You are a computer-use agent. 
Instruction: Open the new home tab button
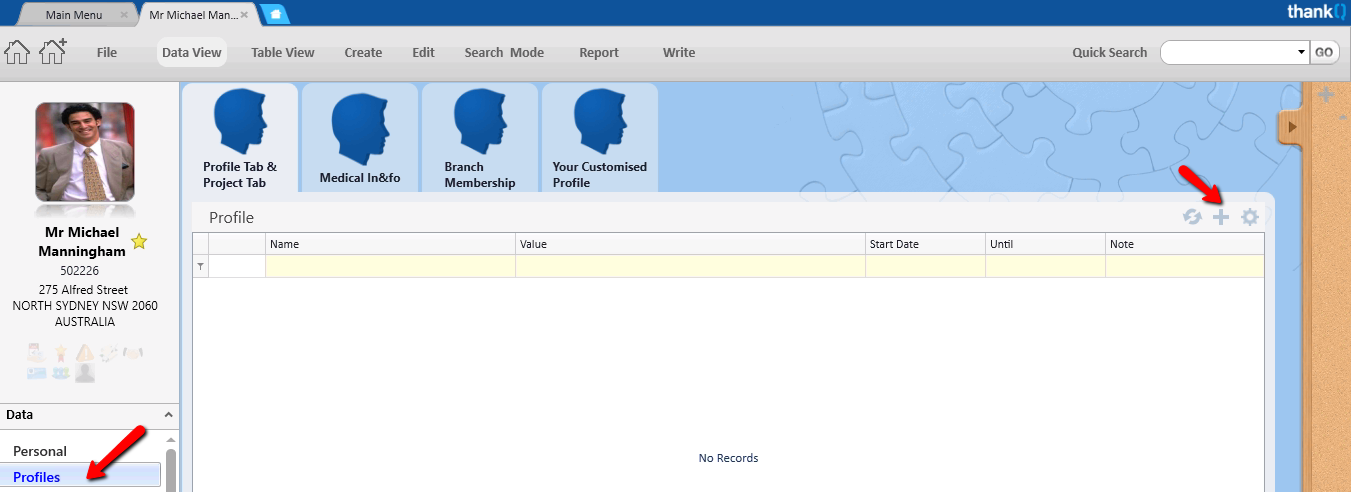click(x=275, y=14)
